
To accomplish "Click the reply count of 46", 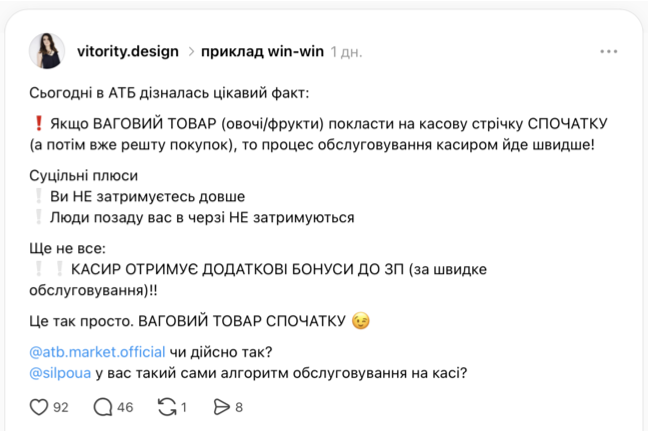I will click(125, 407).
